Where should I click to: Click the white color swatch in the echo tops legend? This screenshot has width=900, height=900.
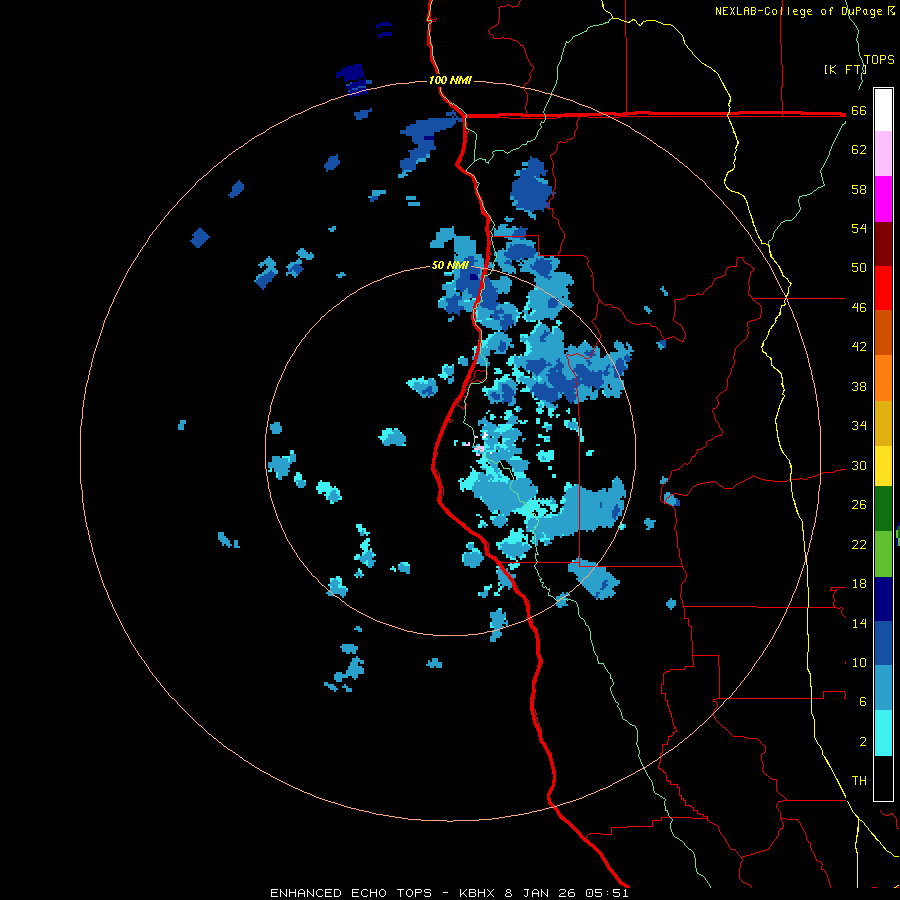point(883,110)
